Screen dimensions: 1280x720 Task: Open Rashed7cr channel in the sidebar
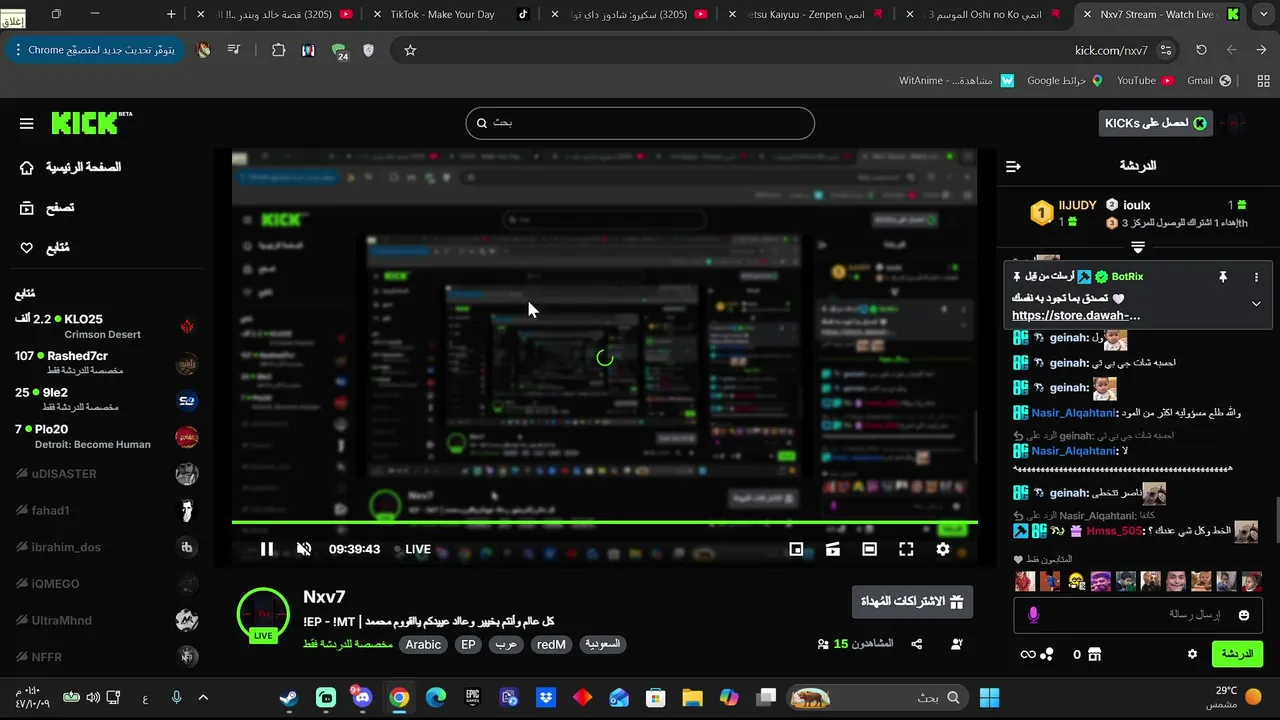click(105, 363)
